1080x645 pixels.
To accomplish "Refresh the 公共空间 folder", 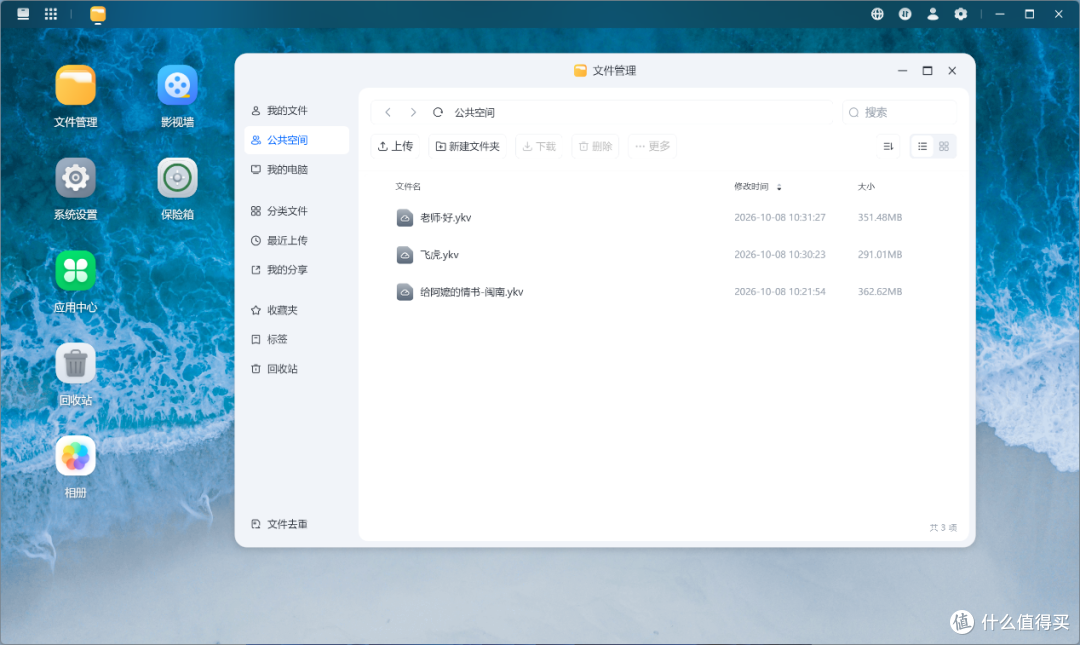I will coord(437,112).
